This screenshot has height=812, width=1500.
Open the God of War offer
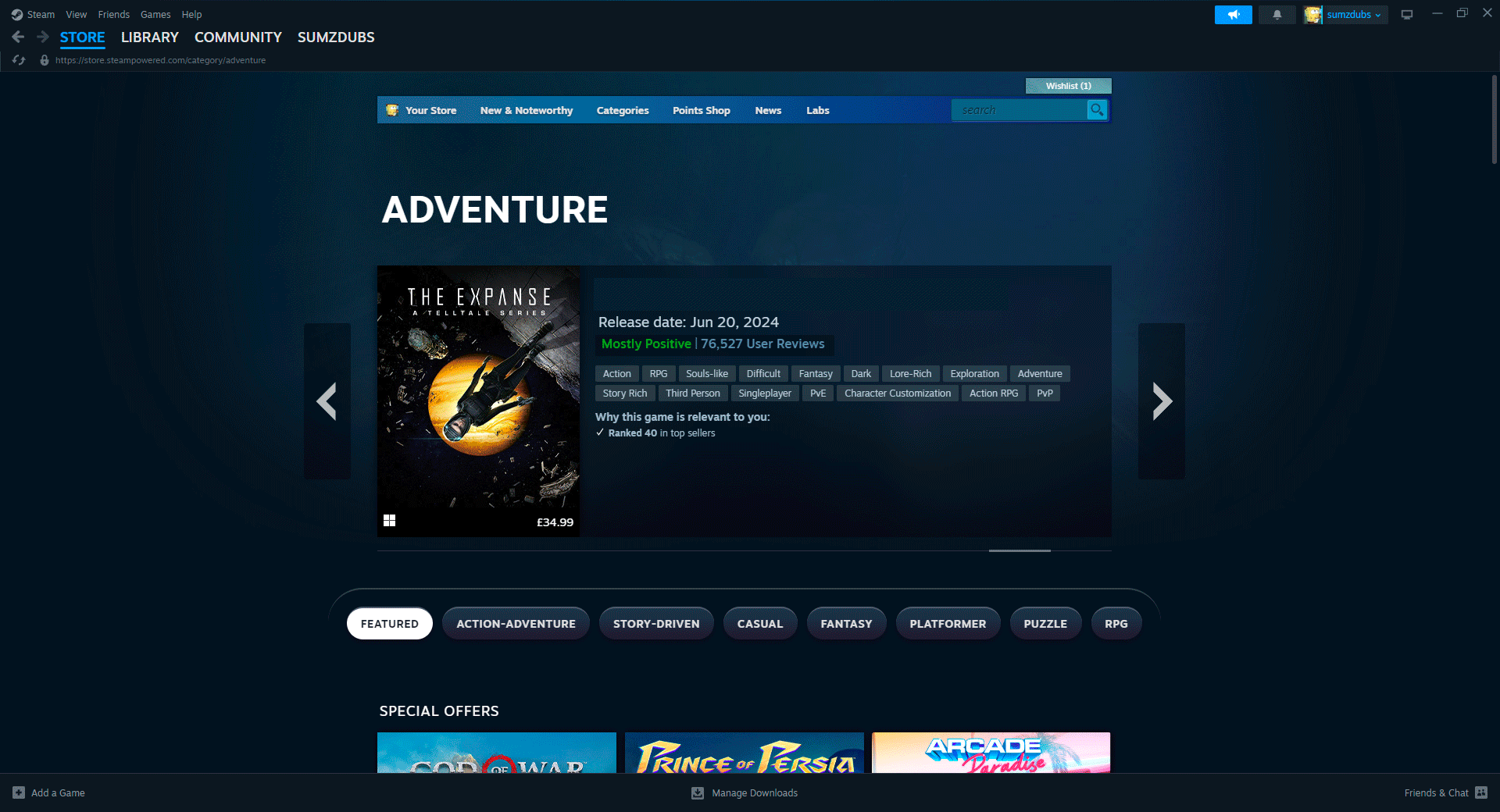coord(497,753)
